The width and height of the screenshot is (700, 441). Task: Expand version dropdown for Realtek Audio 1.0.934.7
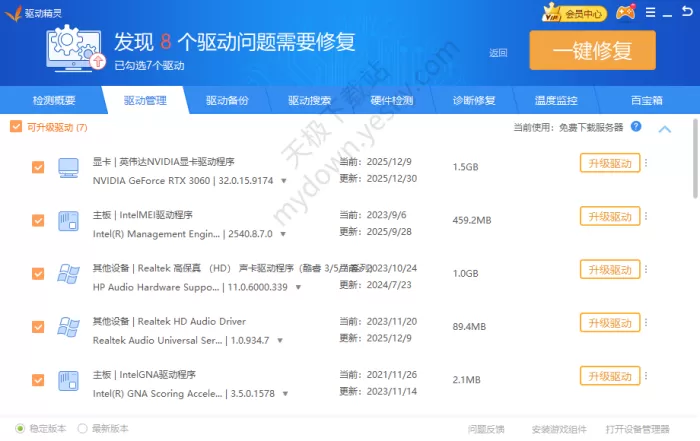tap(280, 341)
